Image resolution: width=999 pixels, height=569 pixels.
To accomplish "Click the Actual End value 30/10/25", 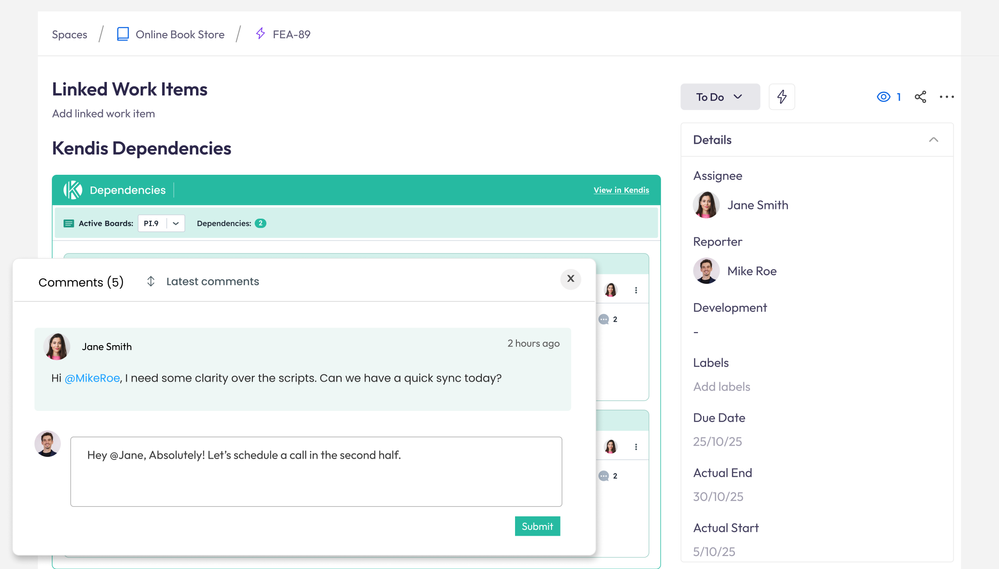I will pos(718,496).
